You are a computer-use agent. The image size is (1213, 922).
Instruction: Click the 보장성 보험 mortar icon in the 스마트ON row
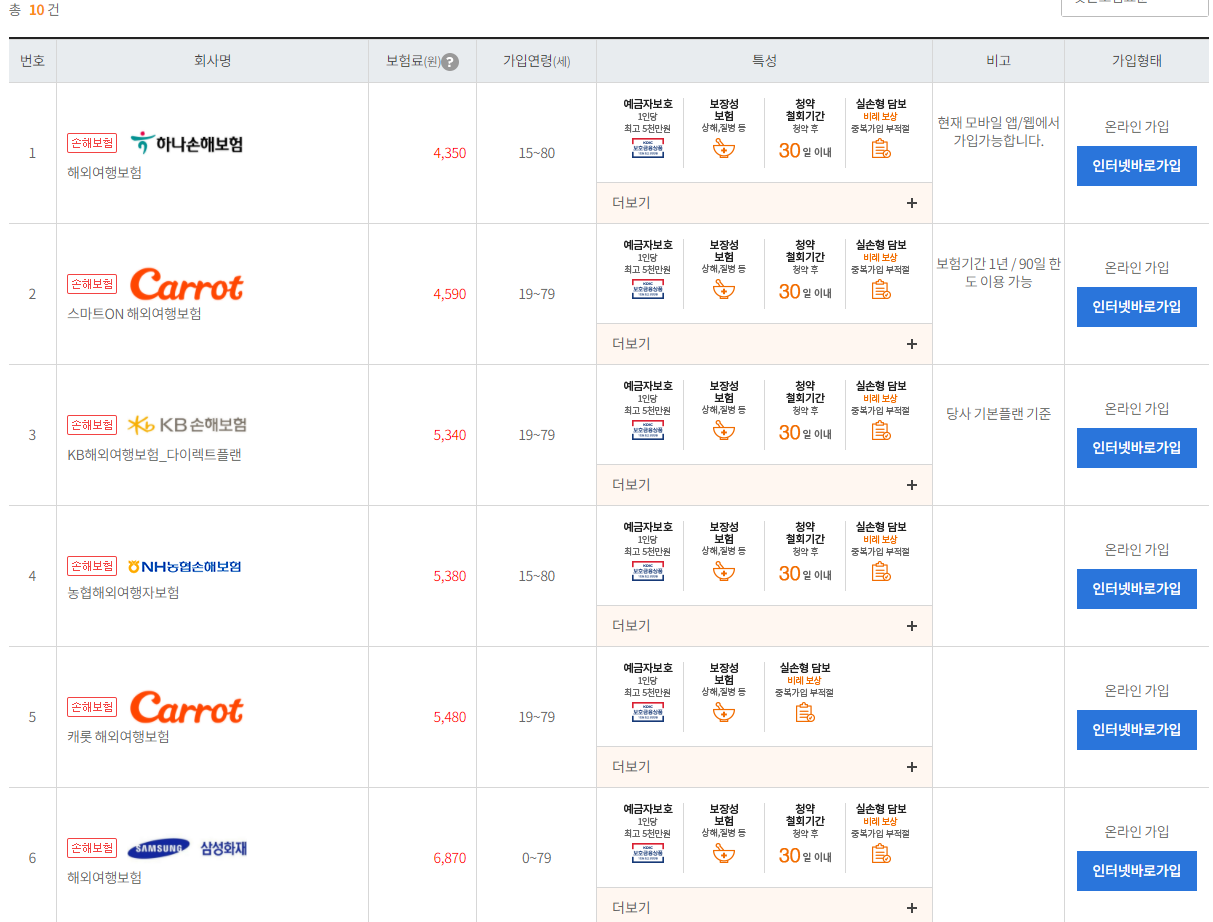(x=724, y=289)
